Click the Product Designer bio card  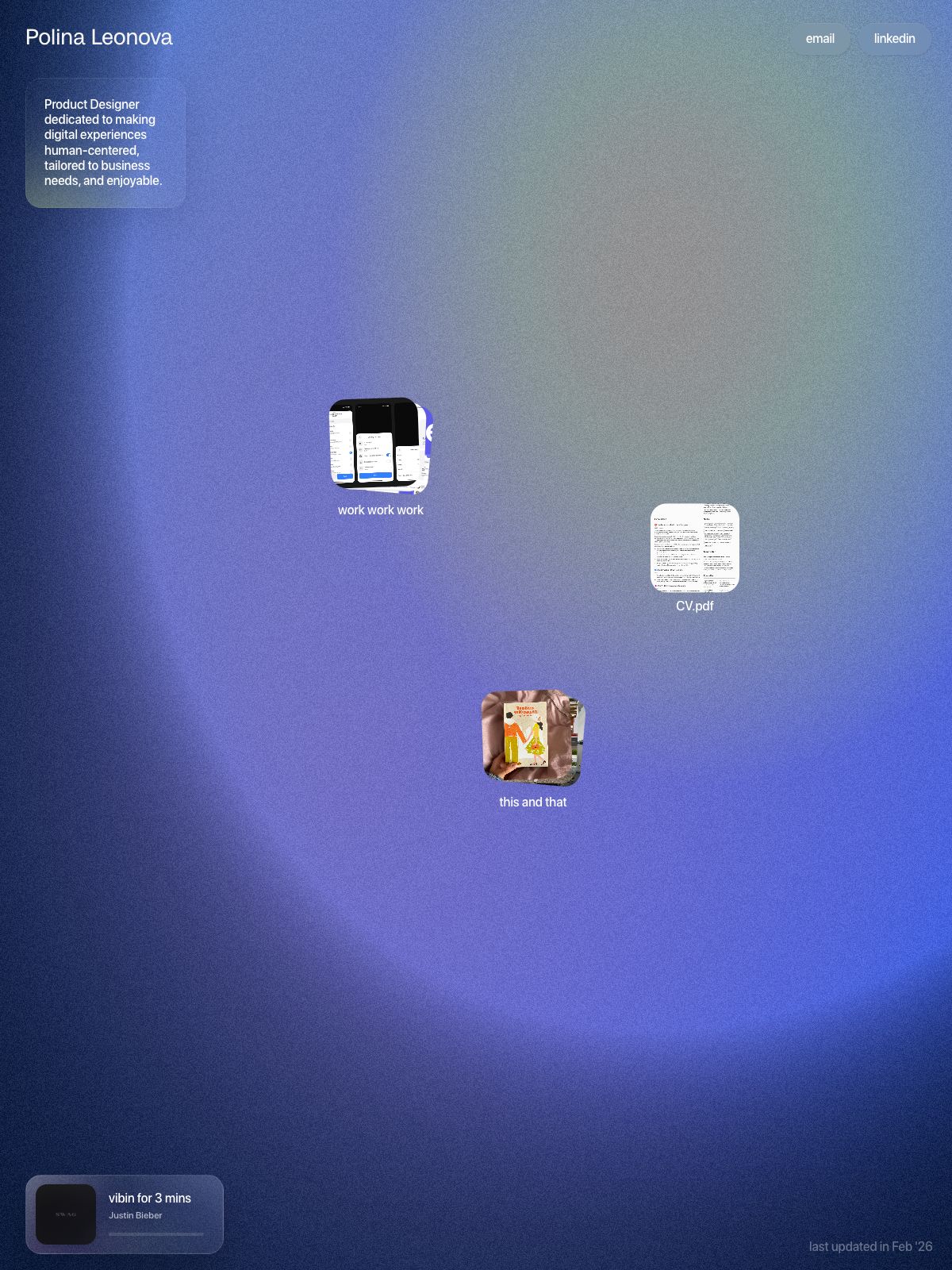(x=105, y=143)
